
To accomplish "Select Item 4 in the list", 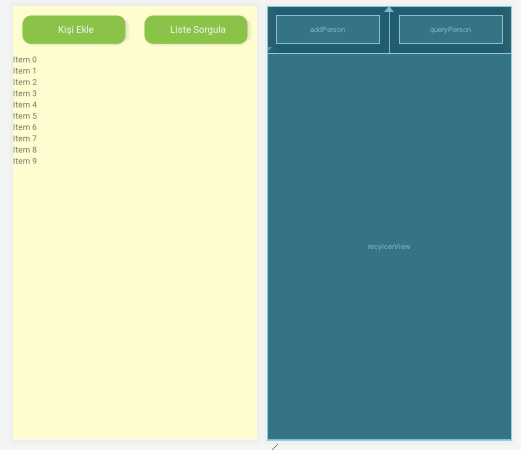I will (x=25, y=105).
